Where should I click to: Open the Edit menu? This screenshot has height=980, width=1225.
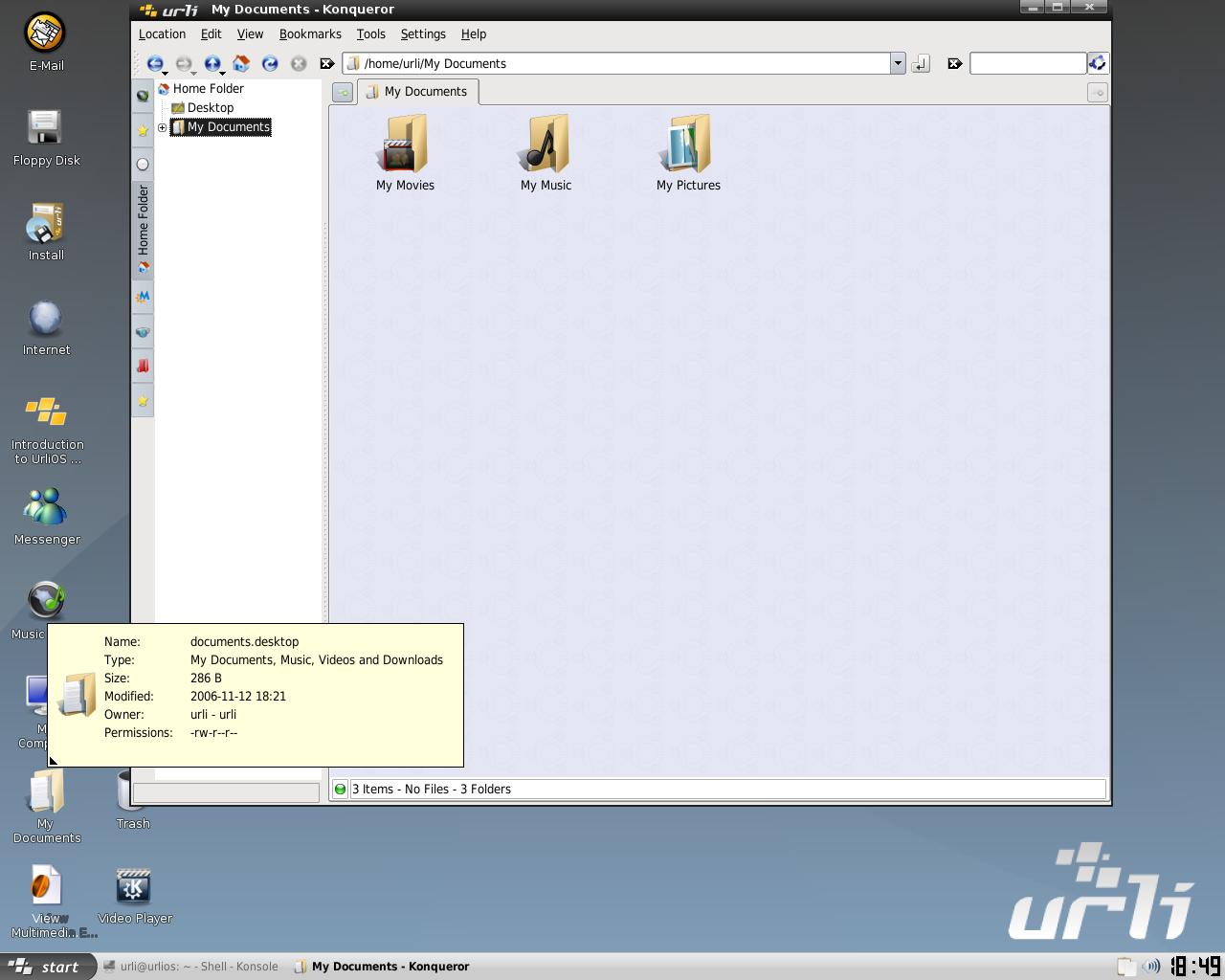(x=211, y=33)
